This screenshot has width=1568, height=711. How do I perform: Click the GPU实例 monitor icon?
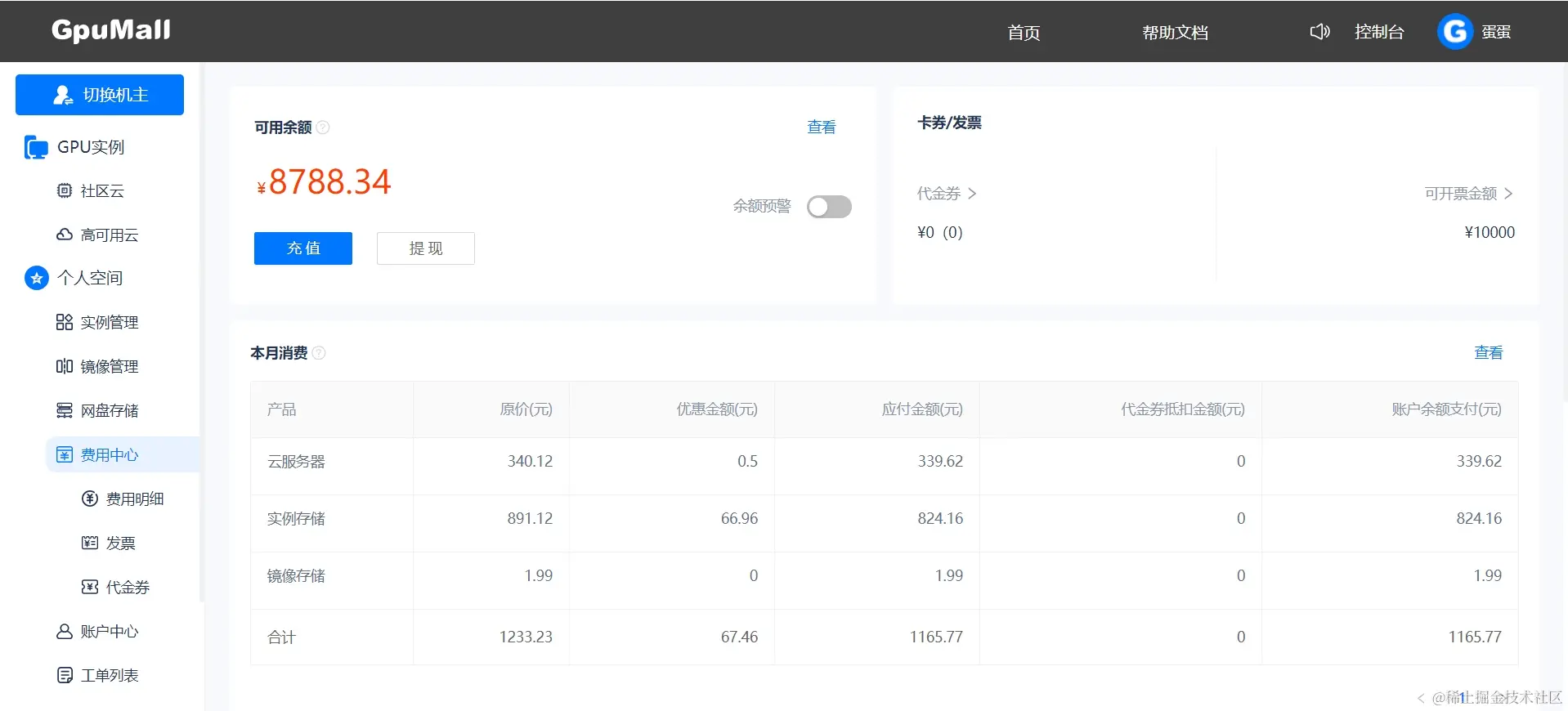point(36,147)
